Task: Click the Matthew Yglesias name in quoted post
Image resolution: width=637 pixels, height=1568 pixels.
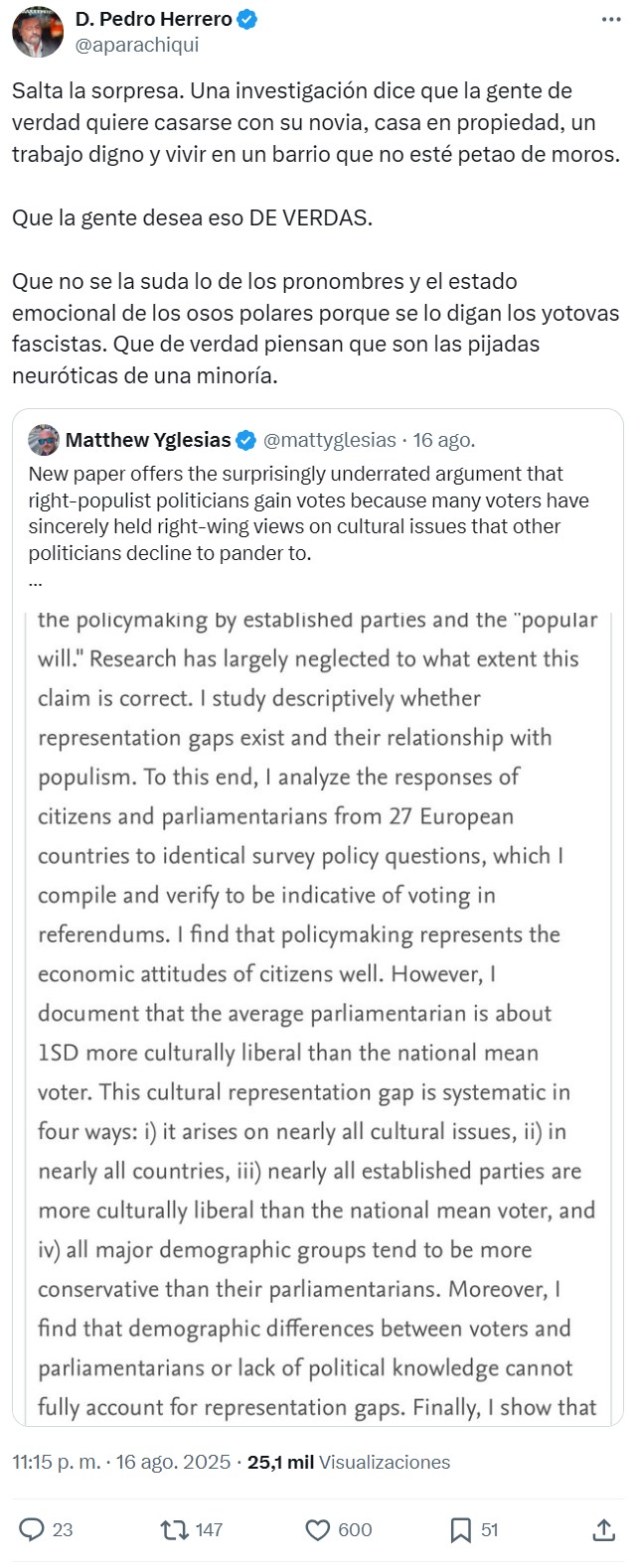Action: coord(148,440)
